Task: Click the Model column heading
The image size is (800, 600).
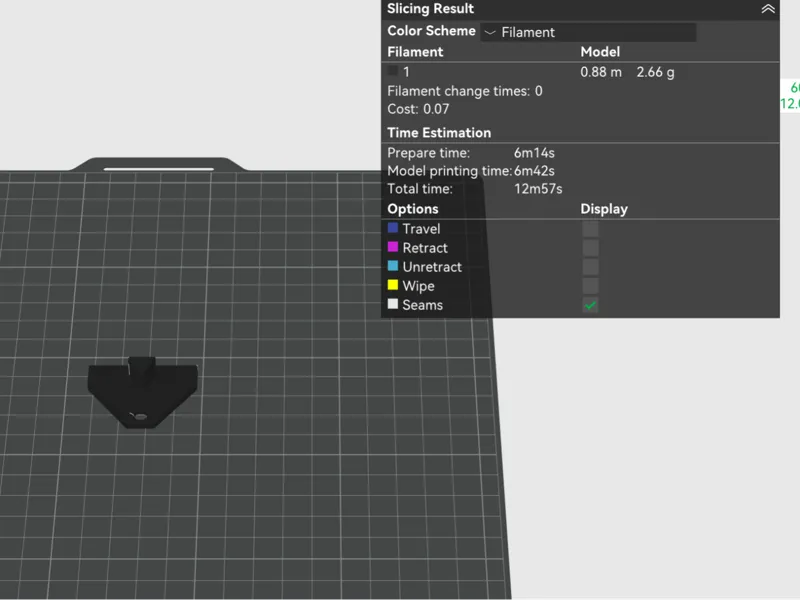Action: 600,52
